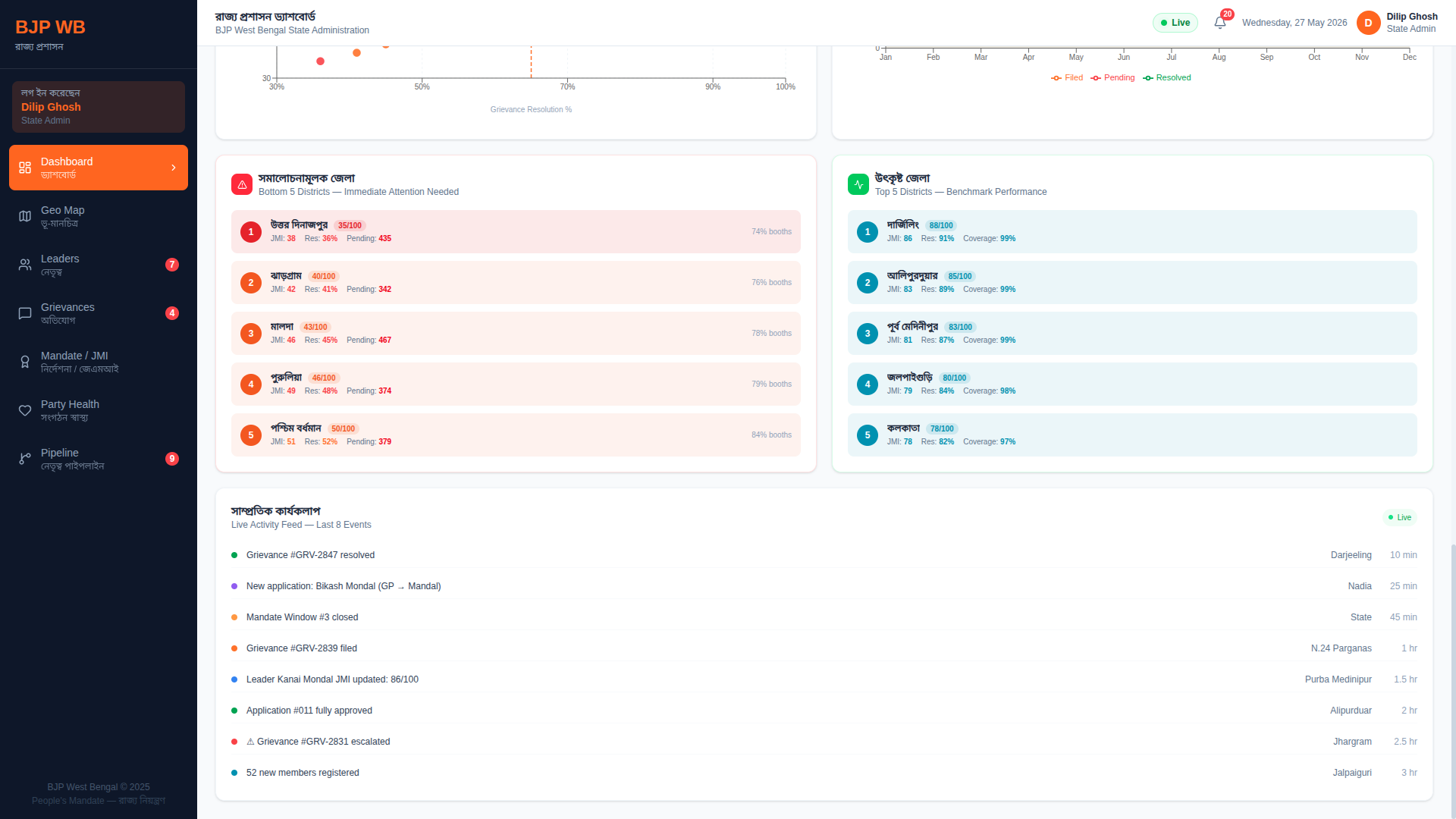1456x819 pixels.
Task: Click the page vertical scrollbar
Action: pyautogui.click(x=1453, y=680)
